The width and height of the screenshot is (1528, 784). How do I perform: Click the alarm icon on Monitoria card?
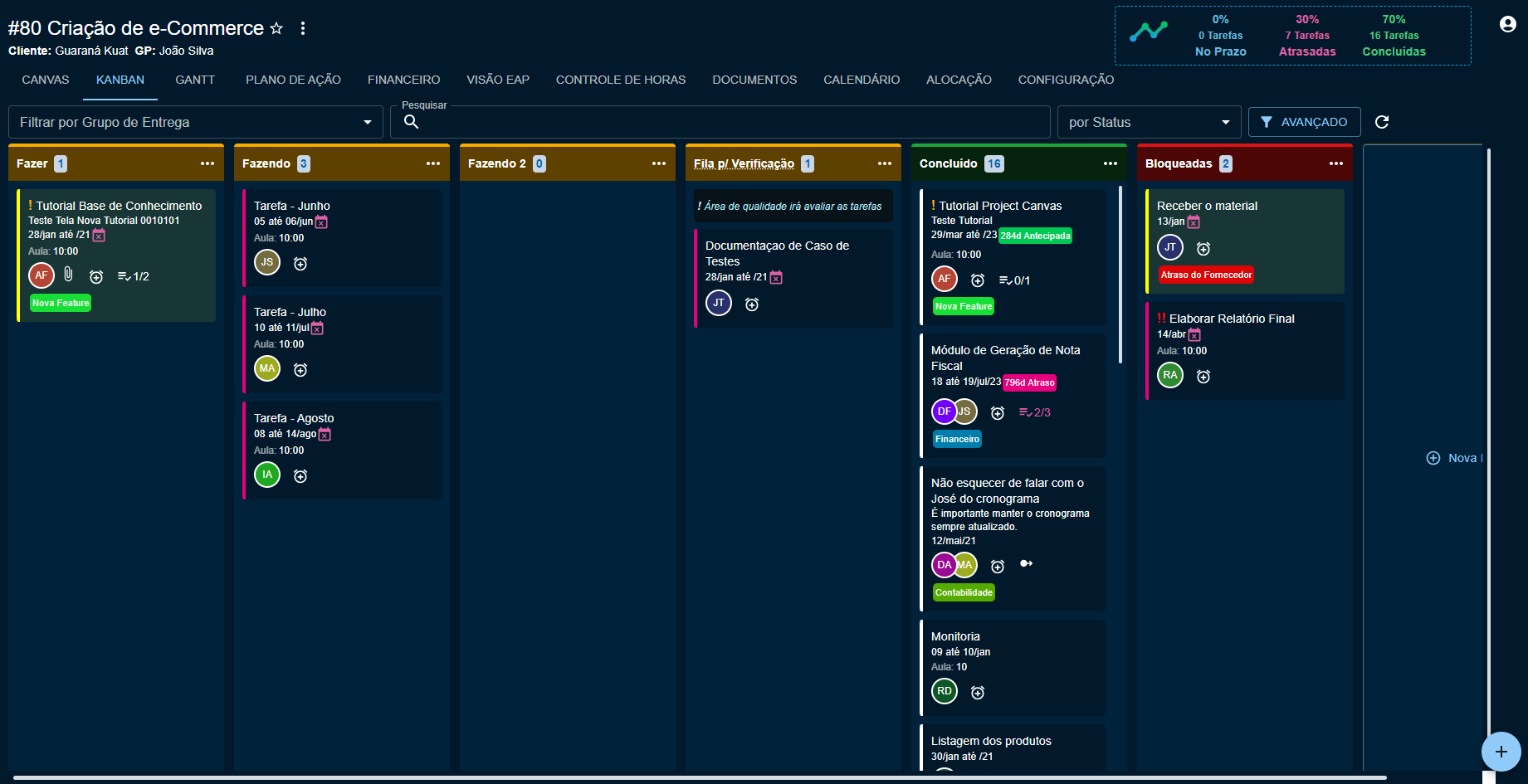point(978,693)
